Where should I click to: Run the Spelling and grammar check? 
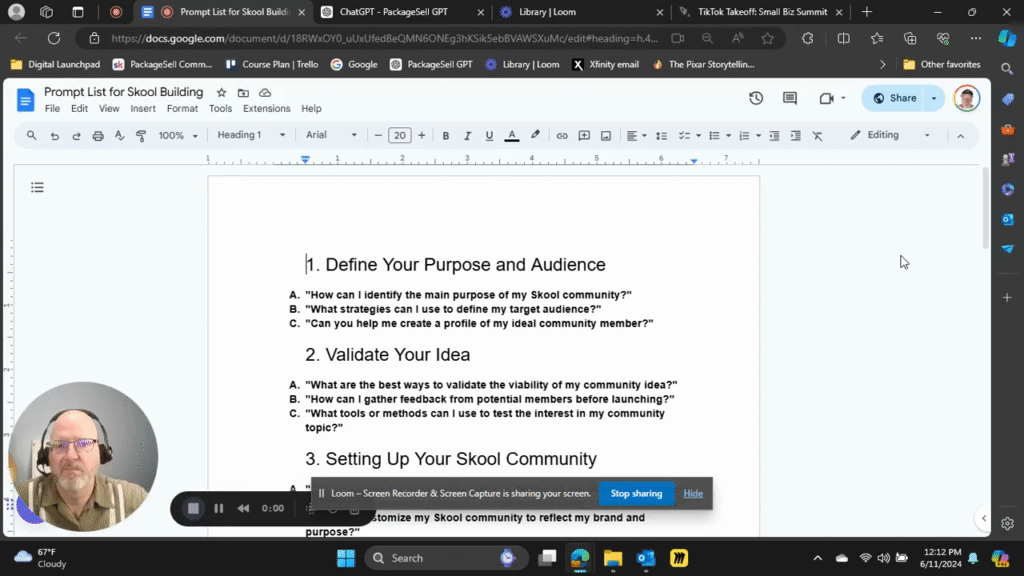120,134
